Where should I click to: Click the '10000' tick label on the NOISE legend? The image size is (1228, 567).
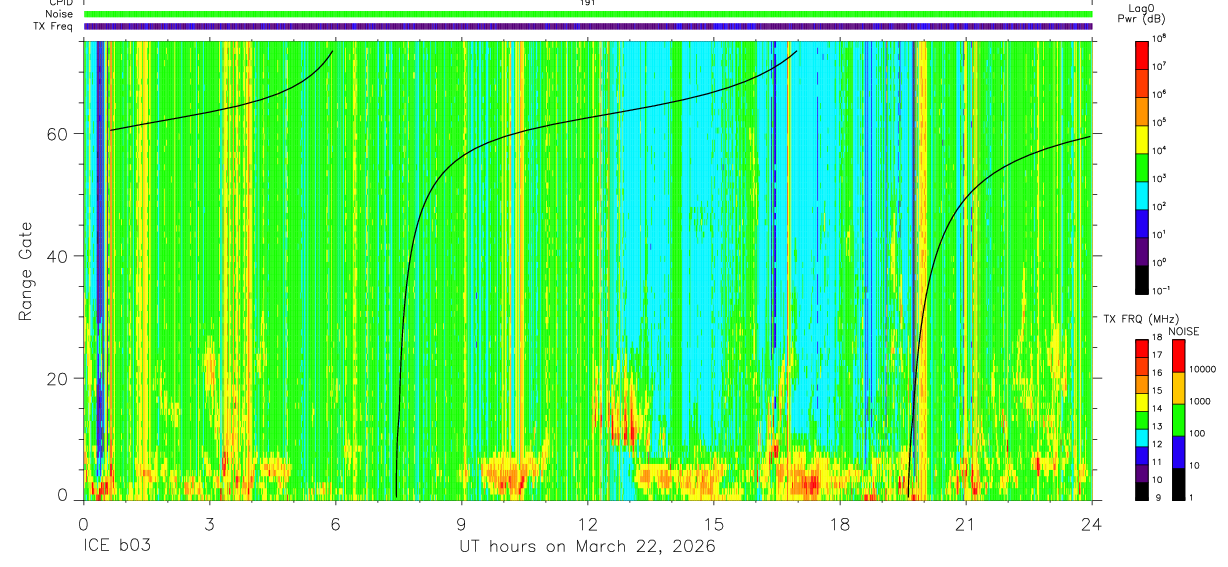tap(1202, 369)
